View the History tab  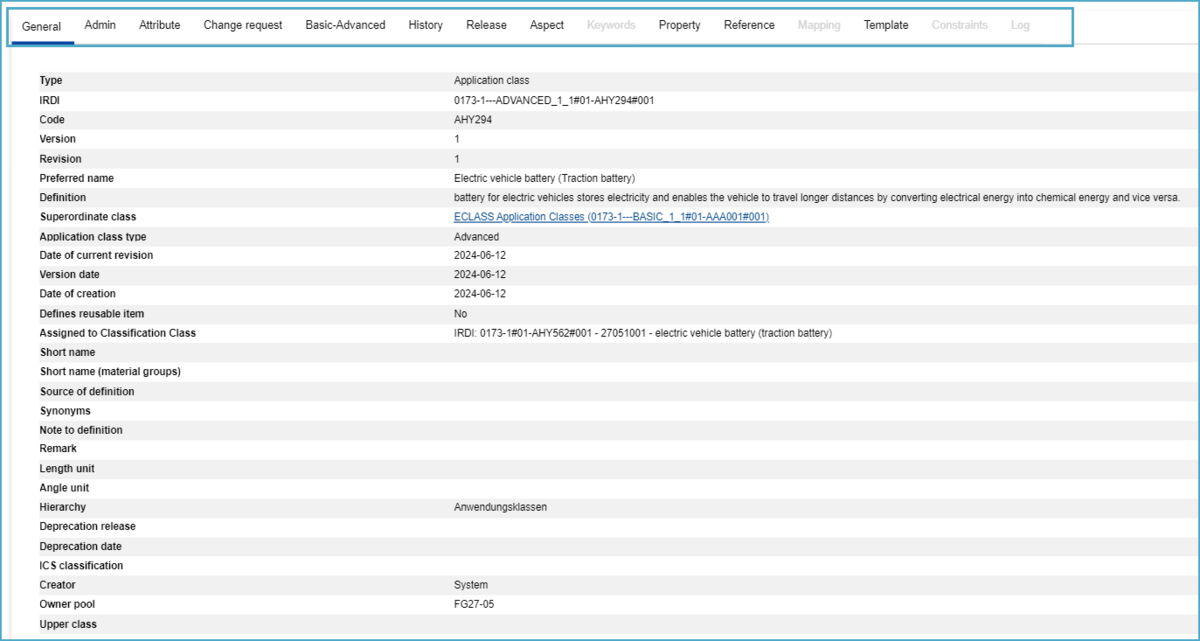click(426, 25)
